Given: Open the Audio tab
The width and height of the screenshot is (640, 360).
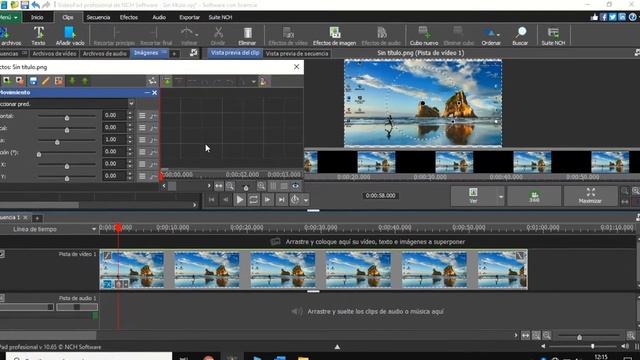Looking at the screenshot, I should pyautogui.click(x=159, y=17).
